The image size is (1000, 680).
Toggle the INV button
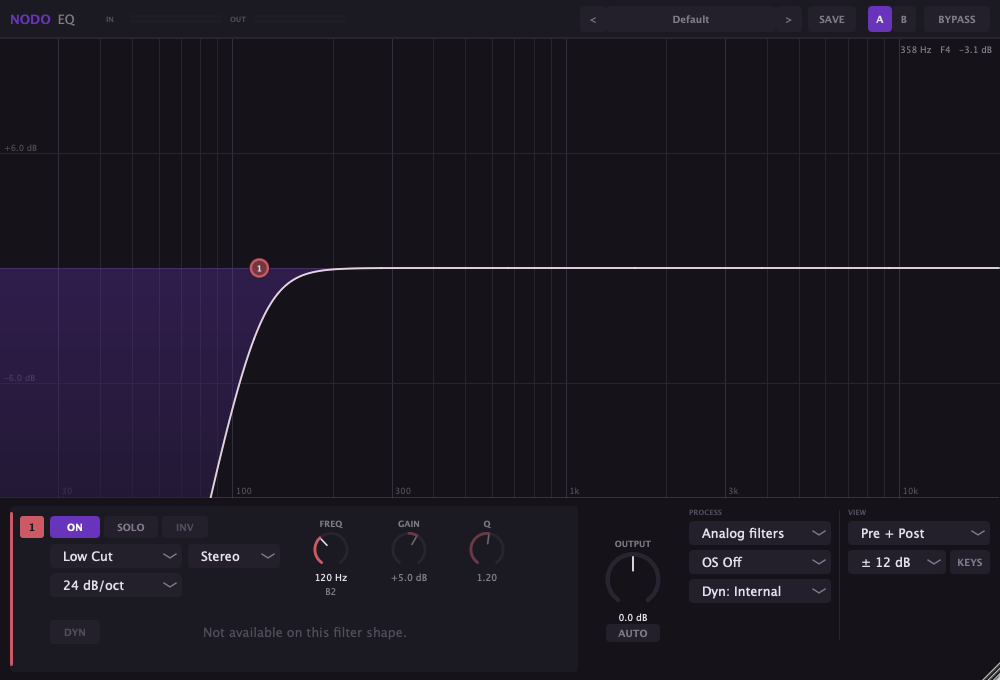[184, 527]
